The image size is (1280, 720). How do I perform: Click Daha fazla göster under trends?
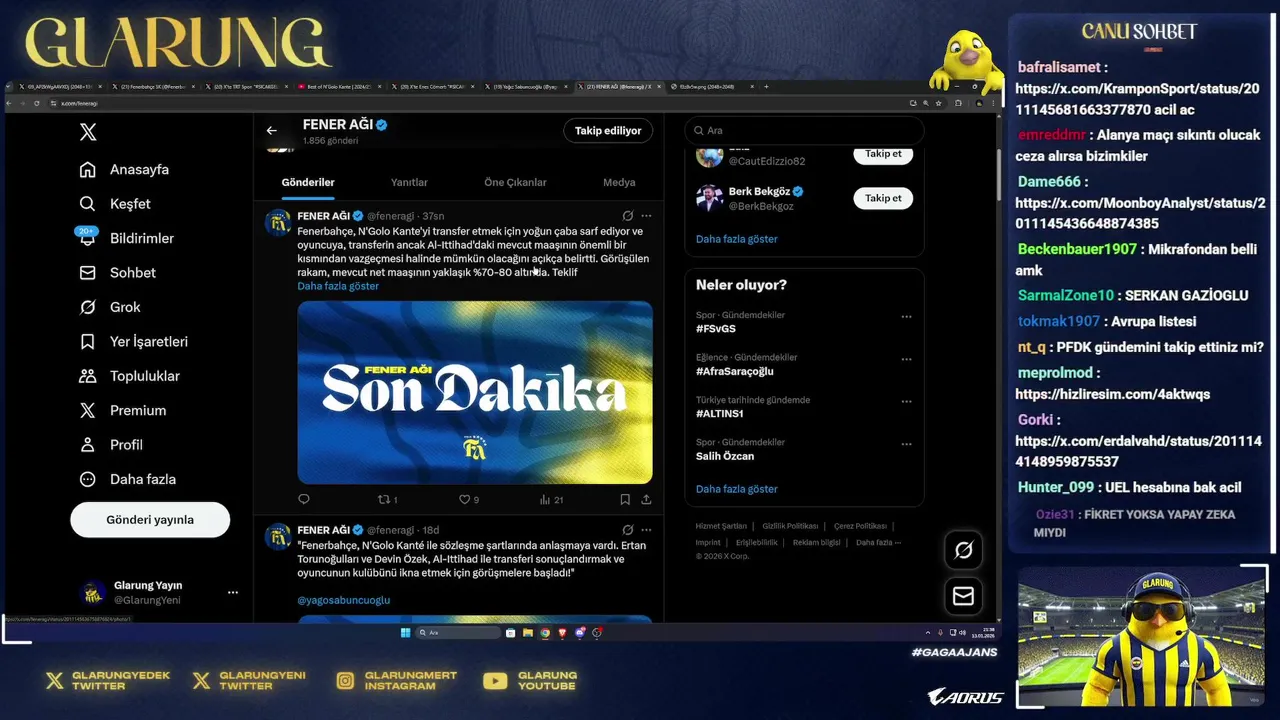pos(736,489)
